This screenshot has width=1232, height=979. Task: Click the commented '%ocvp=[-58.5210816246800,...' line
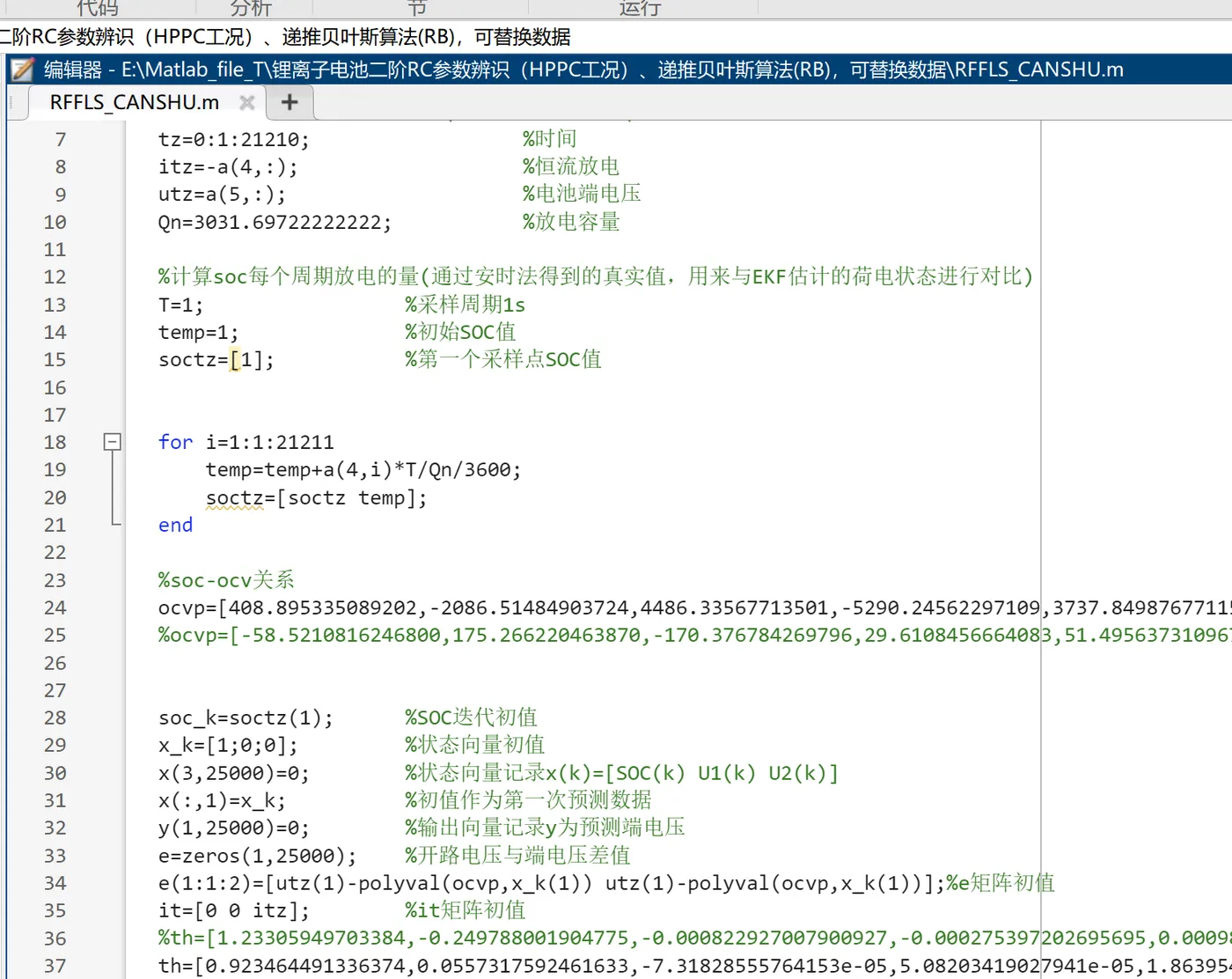coord(695,635)
